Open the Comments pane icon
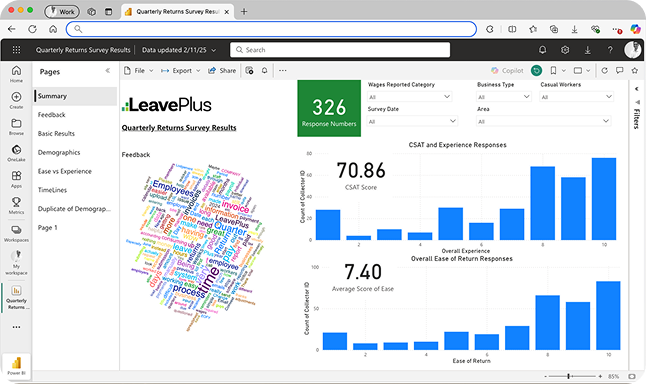The width and height of the screenshot is (646, 384). (620, 70)
